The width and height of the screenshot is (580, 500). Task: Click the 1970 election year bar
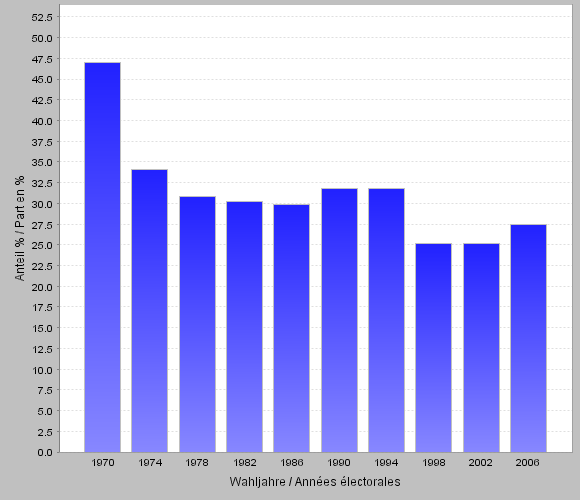[x=102, y=257]
